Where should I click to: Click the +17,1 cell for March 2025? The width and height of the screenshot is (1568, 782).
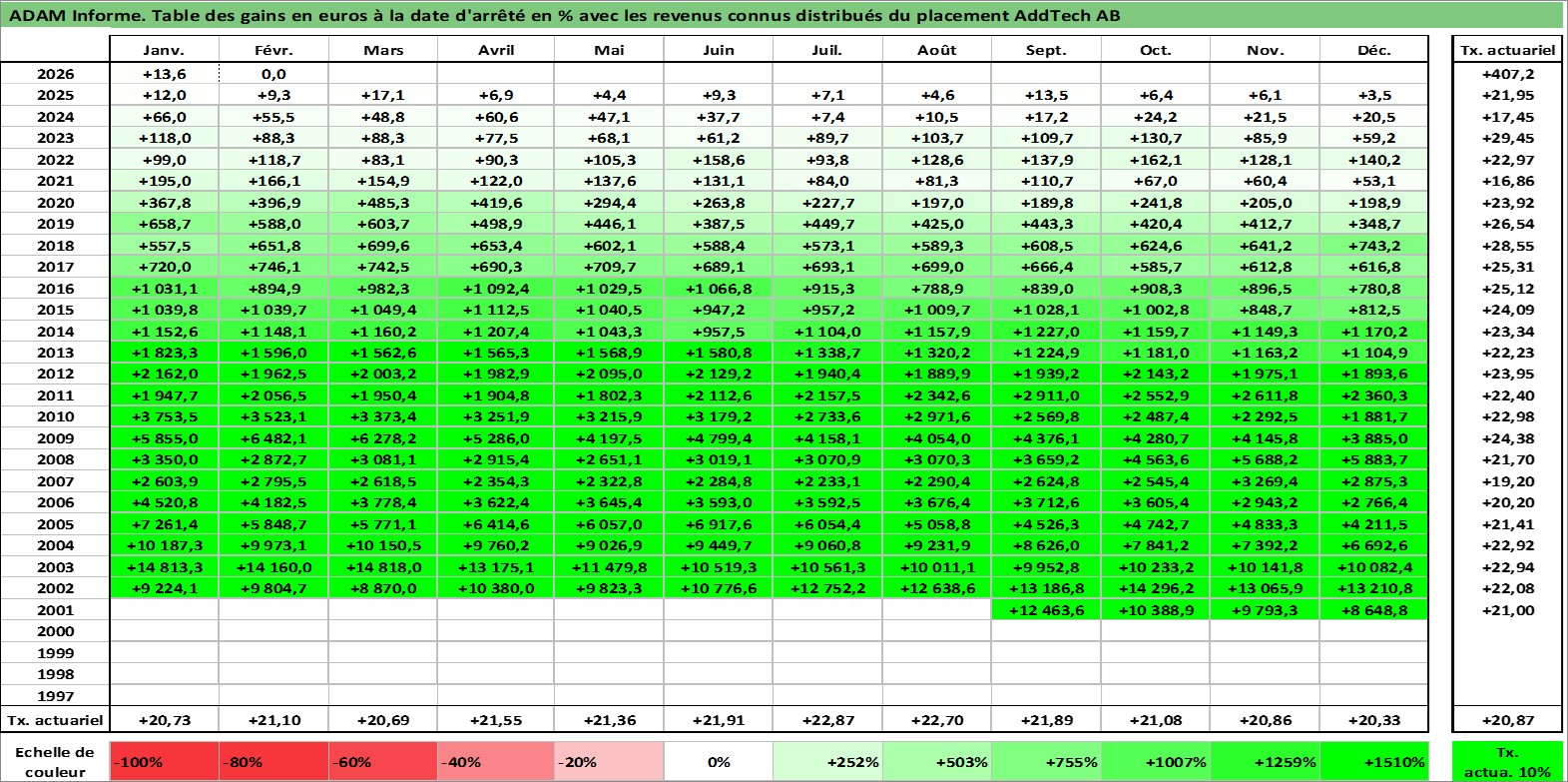point(383,95)
